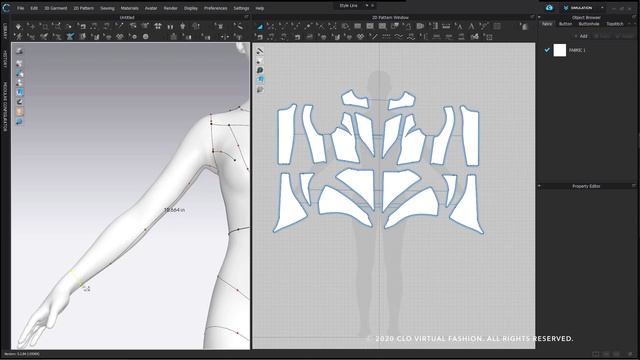Open the Avatar menu
This screenshot has width=640, height=360.
point(151,8)
